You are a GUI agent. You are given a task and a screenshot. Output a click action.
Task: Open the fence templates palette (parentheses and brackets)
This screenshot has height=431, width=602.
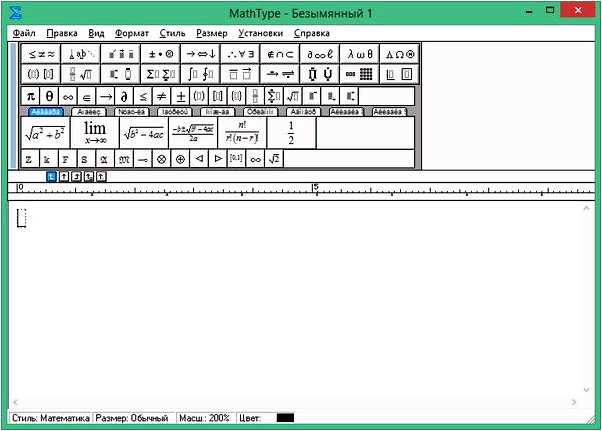(x=41, y=74)
